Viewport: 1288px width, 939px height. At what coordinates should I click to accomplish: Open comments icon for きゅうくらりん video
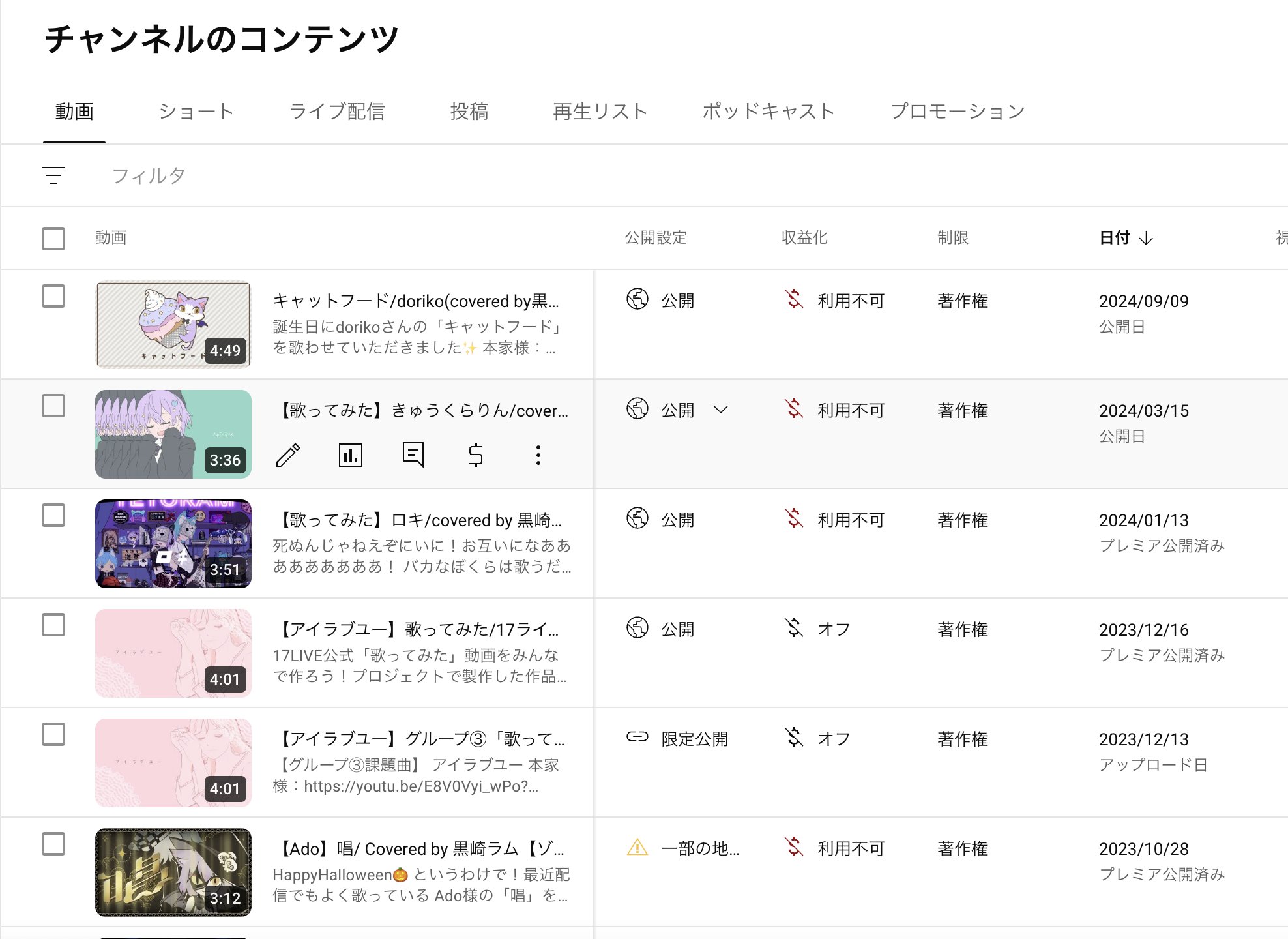(413, 455)
